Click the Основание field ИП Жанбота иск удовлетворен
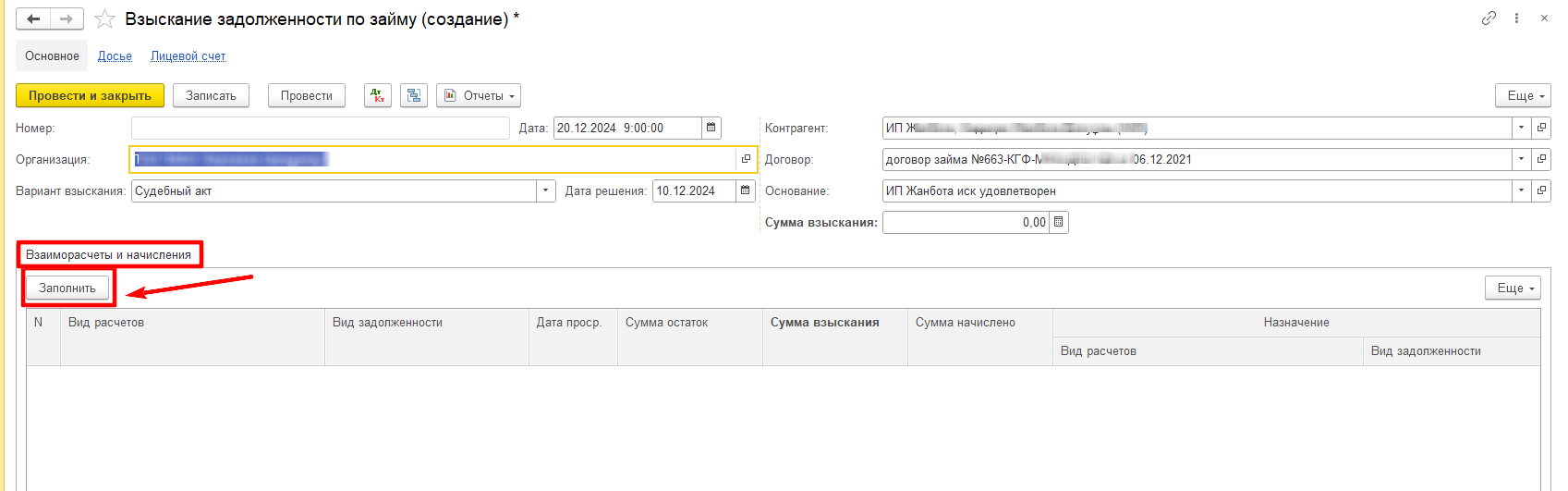 pos(1197,190)
